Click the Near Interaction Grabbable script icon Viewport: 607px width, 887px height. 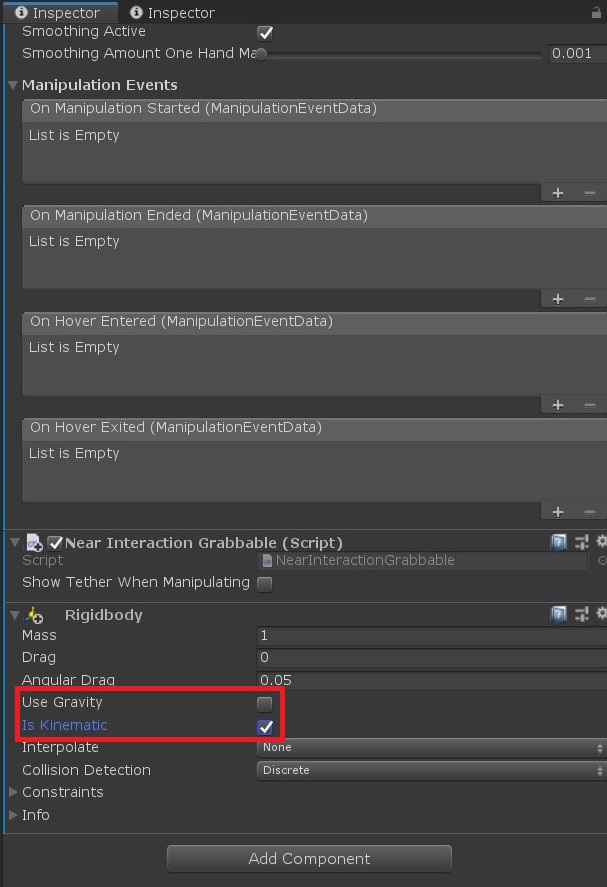pyautogui.click(x=35, y=543)
